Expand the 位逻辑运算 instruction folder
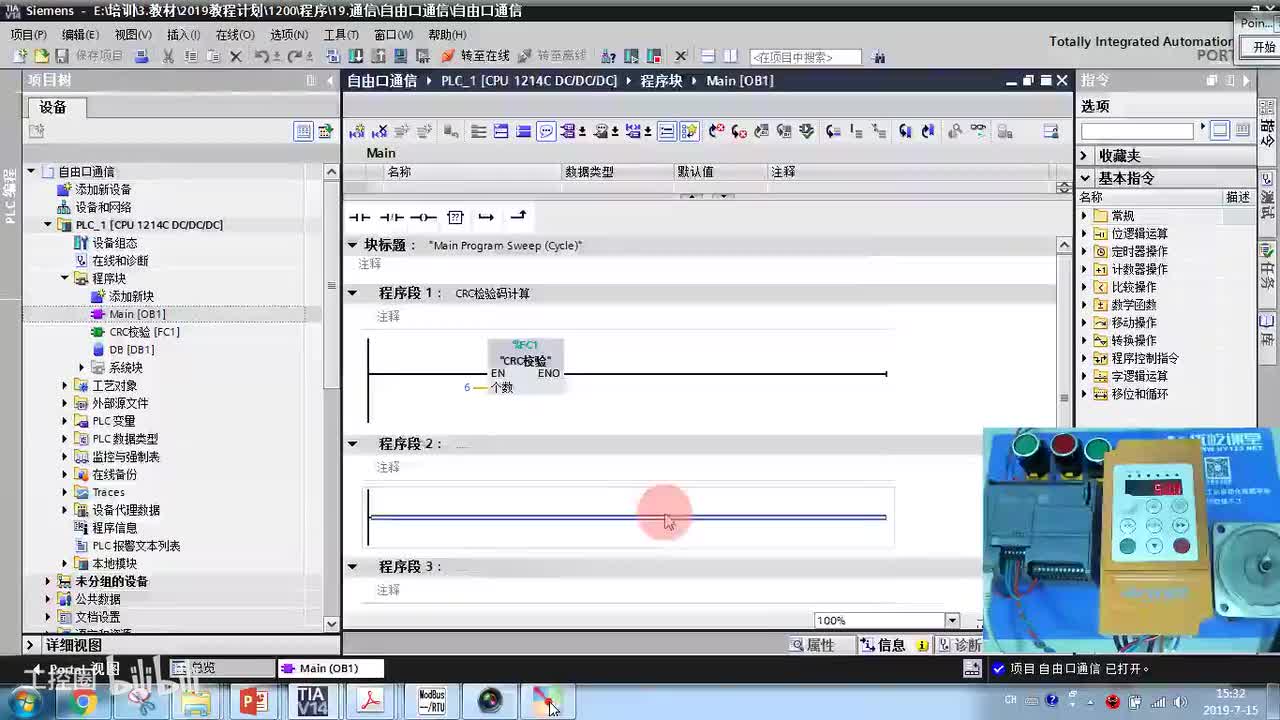This screenshot has width=1280, height=720. [1084, 234]
